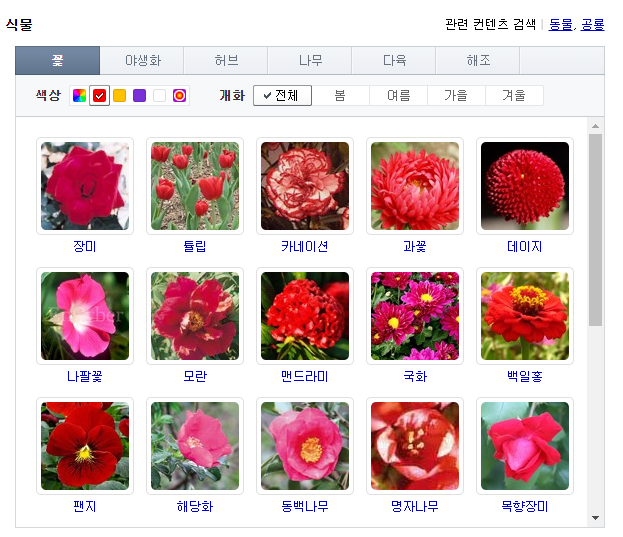Screen dimensions: 623x537
Task: Open the 과꽃 flower photo
Action: pyautogui.click(x=415, y=186)
